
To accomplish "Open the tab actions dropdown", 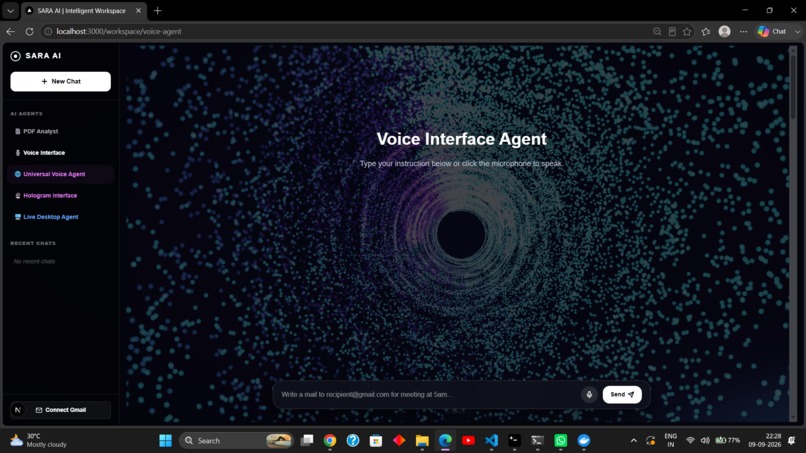I will tap(10, 10).
